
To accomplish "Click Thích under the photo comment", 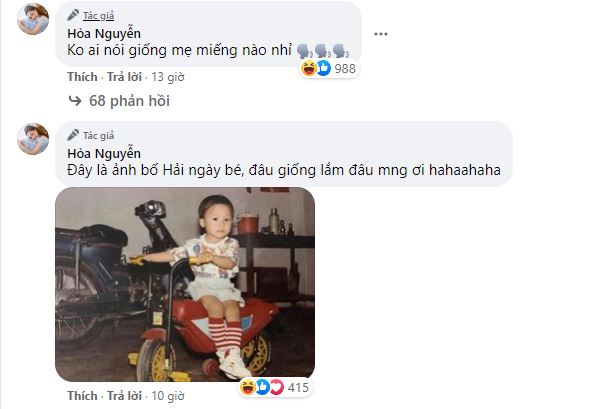I will pyautogui.click(x=82, y=396).
